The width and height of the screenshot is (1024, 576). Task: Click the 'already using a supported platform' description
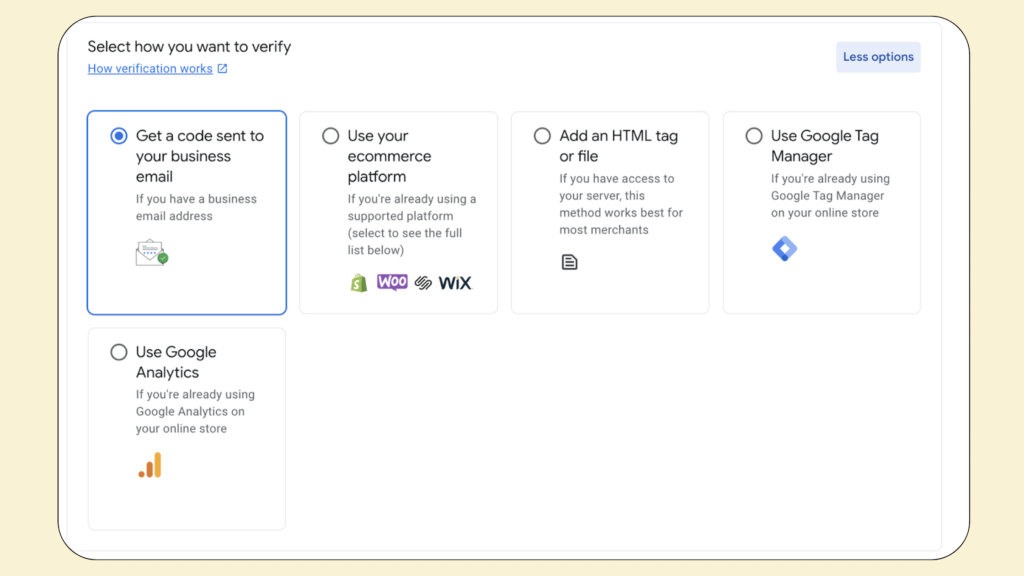[x=412, y=225]
